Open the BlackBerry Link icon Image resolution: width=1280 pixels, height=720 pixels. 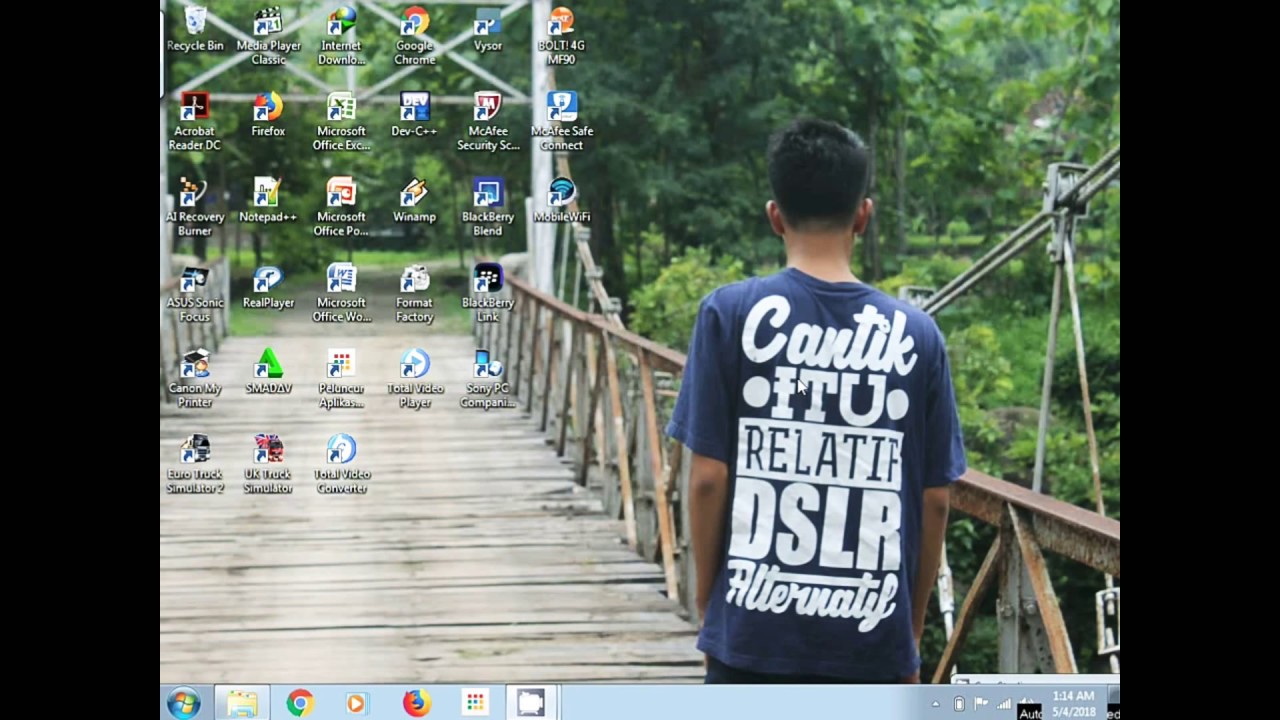click(488, 293)
